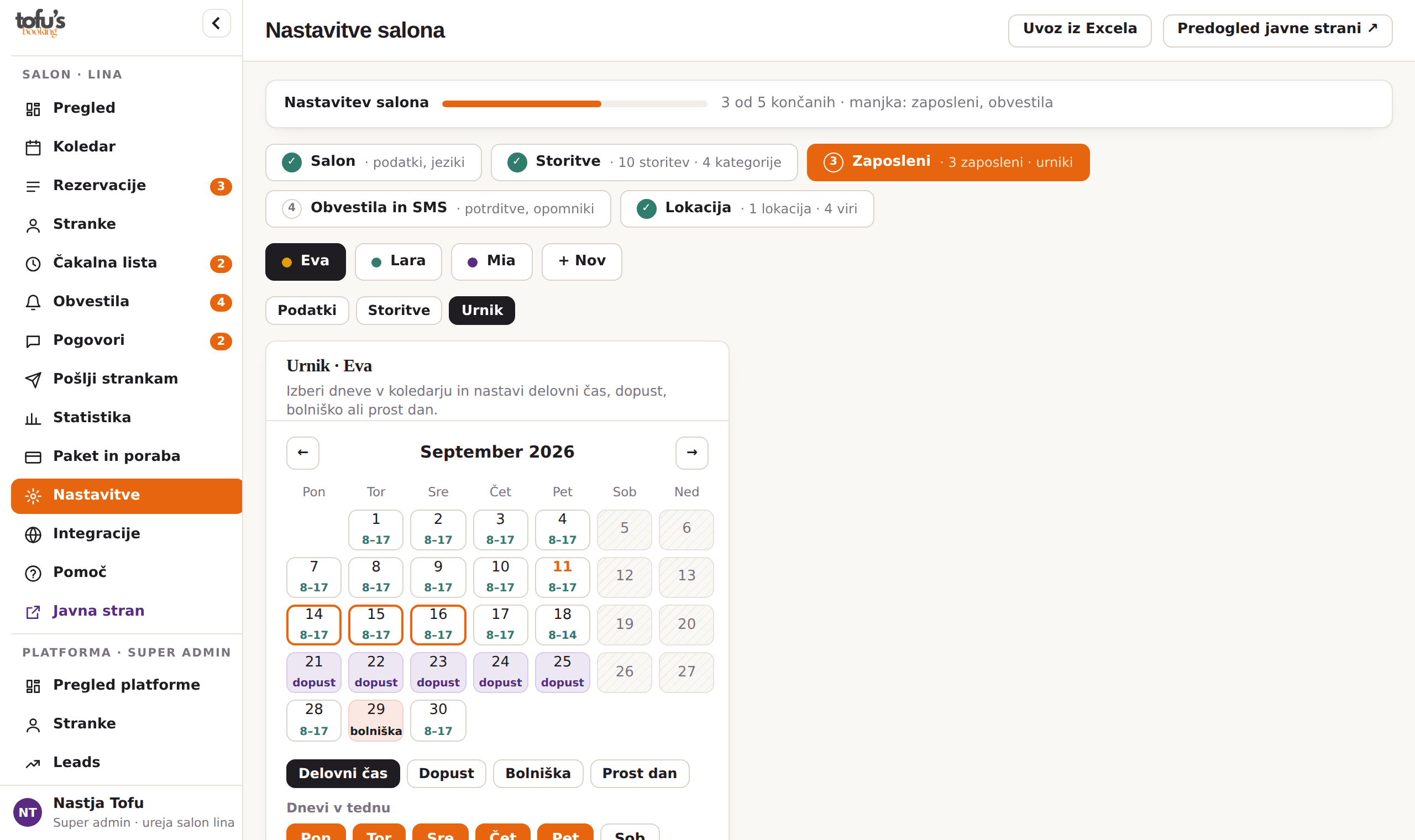Add a new employee with + Nov

(581, 261)
